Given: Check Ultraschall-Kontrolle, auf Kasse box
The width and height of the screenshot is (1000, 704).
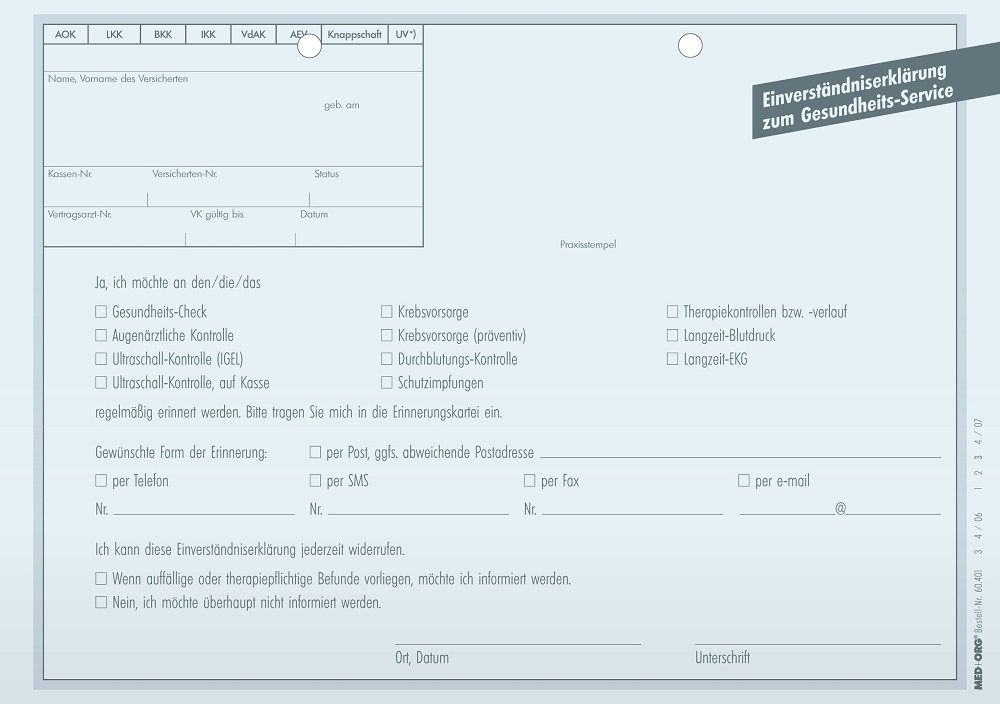Looking at the screenshot, I should 101,383.
